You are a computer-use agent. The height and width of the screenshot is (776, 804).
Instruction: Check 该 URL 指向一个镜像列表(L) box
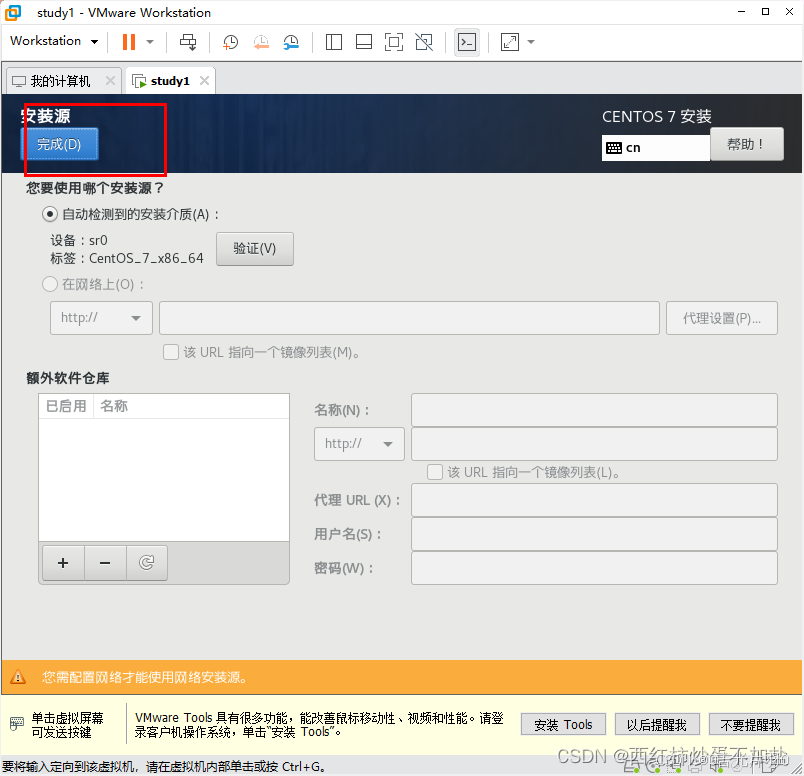435,472
